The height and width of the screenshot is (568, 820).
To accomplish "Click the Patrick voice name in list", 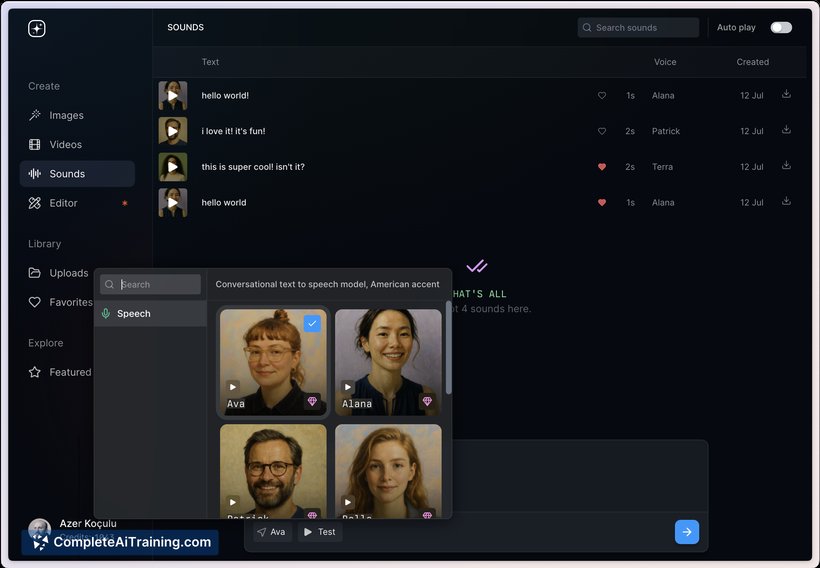I will (x=666, y=131).
